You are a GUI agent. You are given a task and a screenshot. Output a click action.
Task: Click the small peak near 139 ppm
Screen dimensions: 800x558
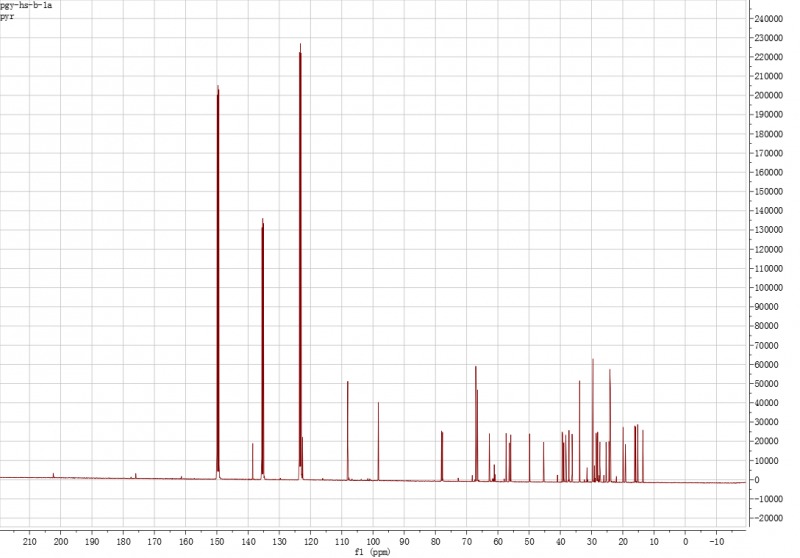point(253,462)
